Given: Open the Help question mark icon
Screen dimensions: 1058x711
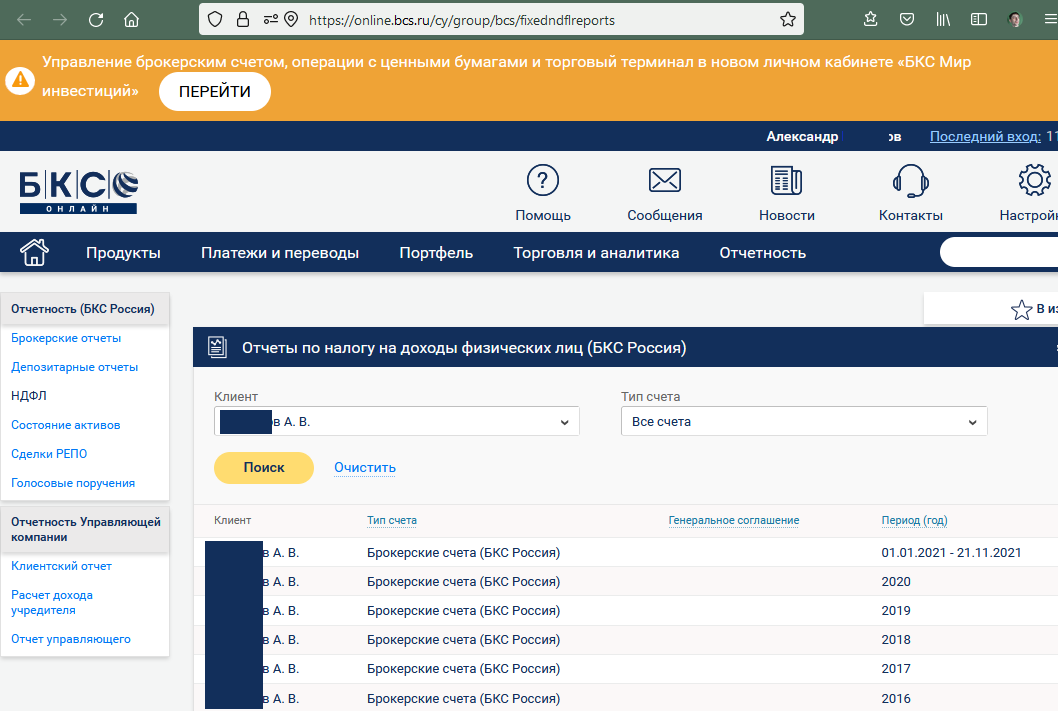Looking at the screenshot, I should click(x=543, y=181).
